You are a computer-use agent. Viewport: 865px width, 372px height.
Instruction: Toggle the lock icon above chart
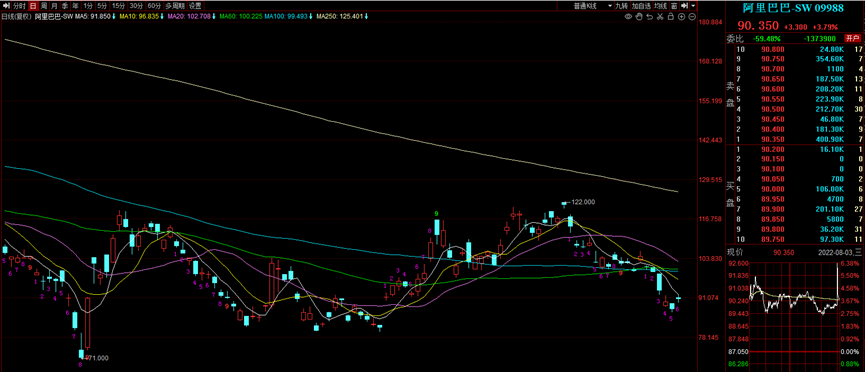click(x=670, y=17)
